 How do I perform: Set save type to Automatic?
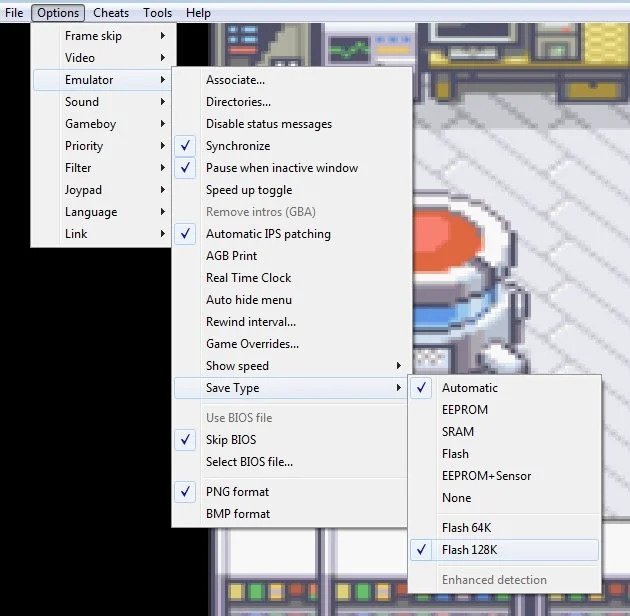(469, 388)
